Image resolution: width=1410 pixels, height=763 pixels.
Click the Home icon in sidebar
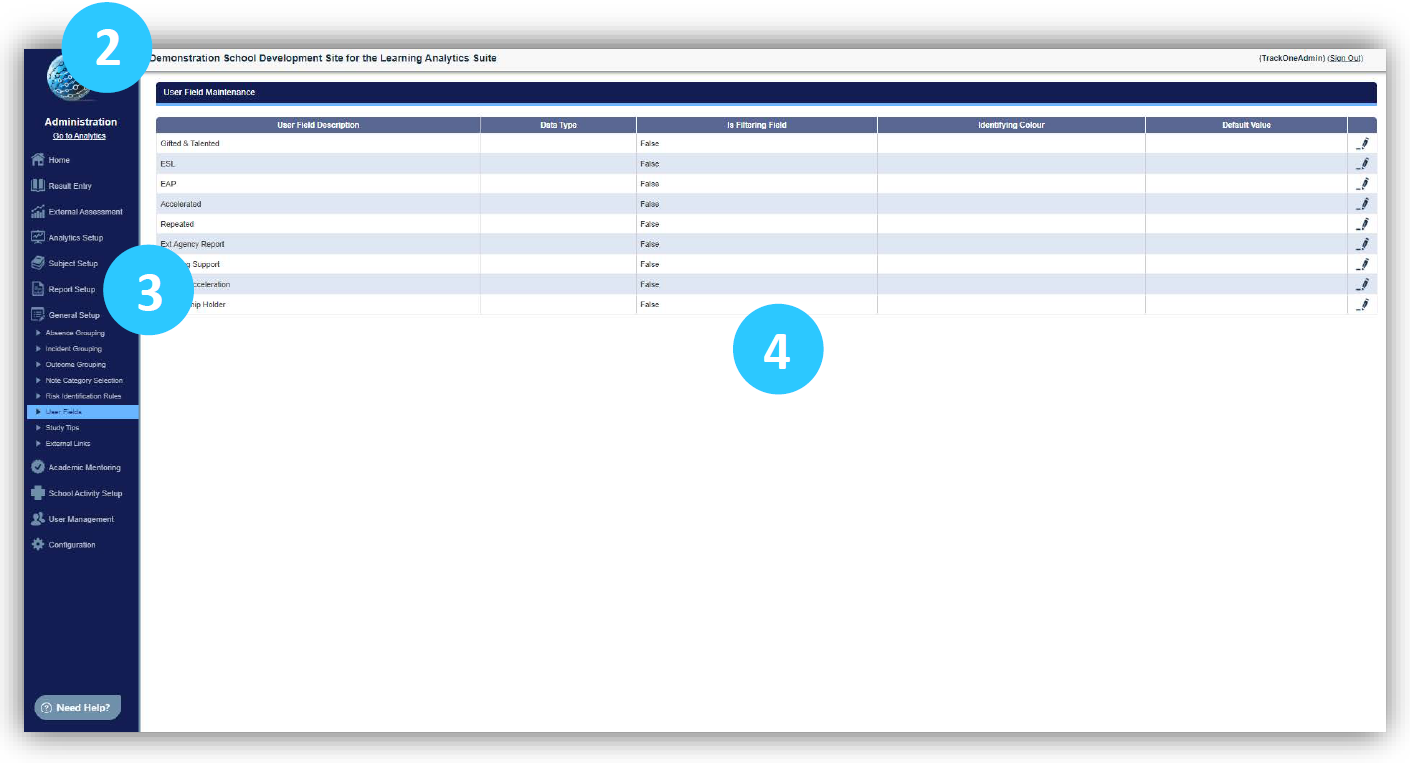pyautogui.click(x=38, y=160)
